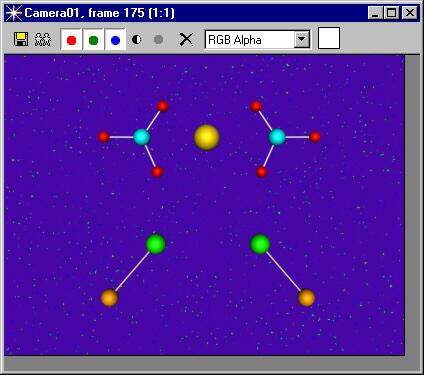
Task: Click the left cyan sphere
Action: pyautogui.click(x=142, y=137)
